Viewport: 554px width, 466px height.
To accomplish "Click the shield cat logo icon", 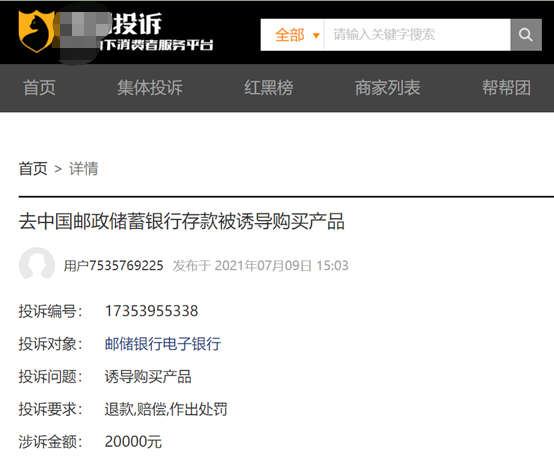I will click(36, 31).
